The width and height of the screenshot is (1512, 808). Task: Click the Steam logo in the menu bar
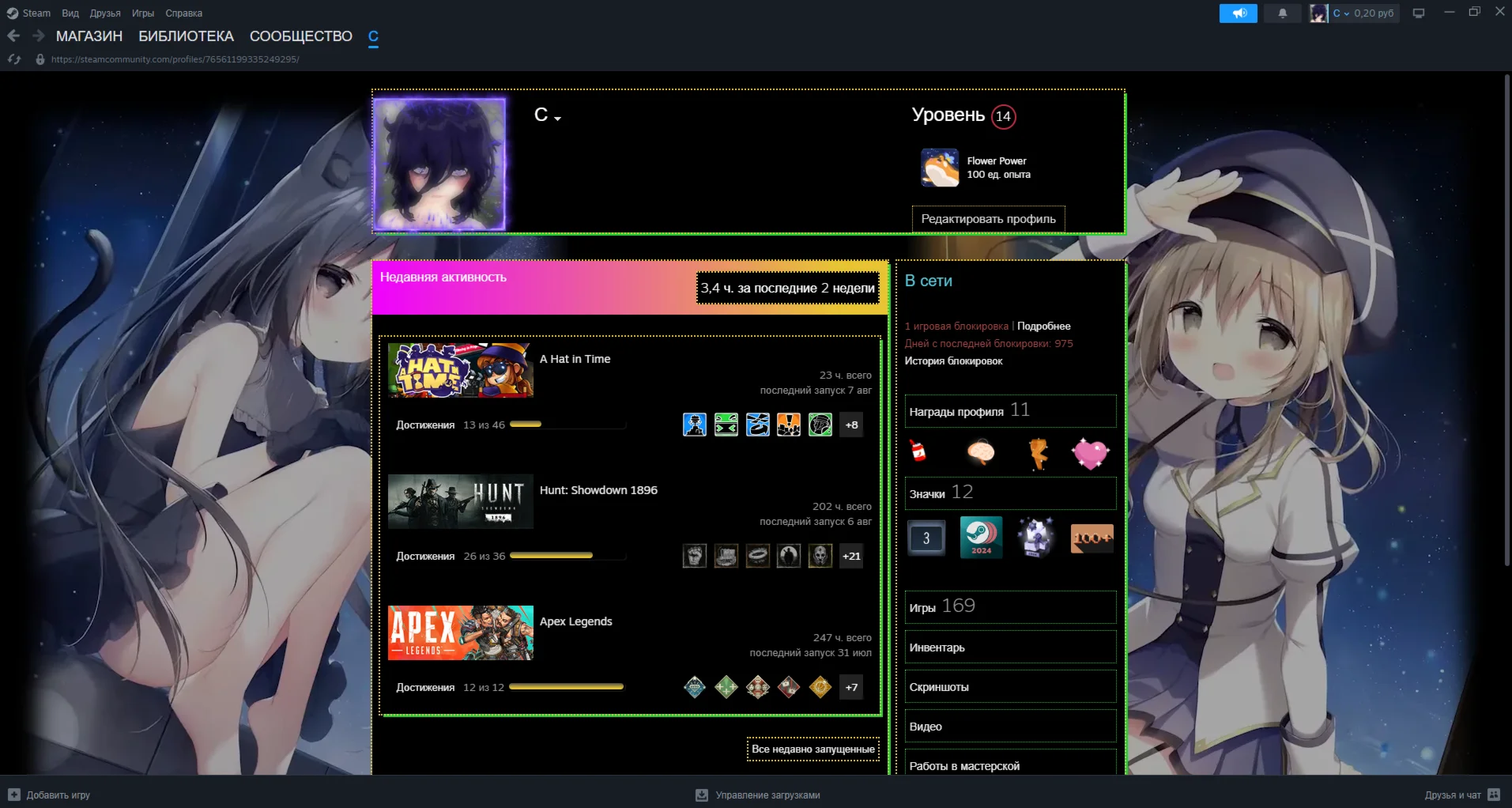[x=12, y=13]
